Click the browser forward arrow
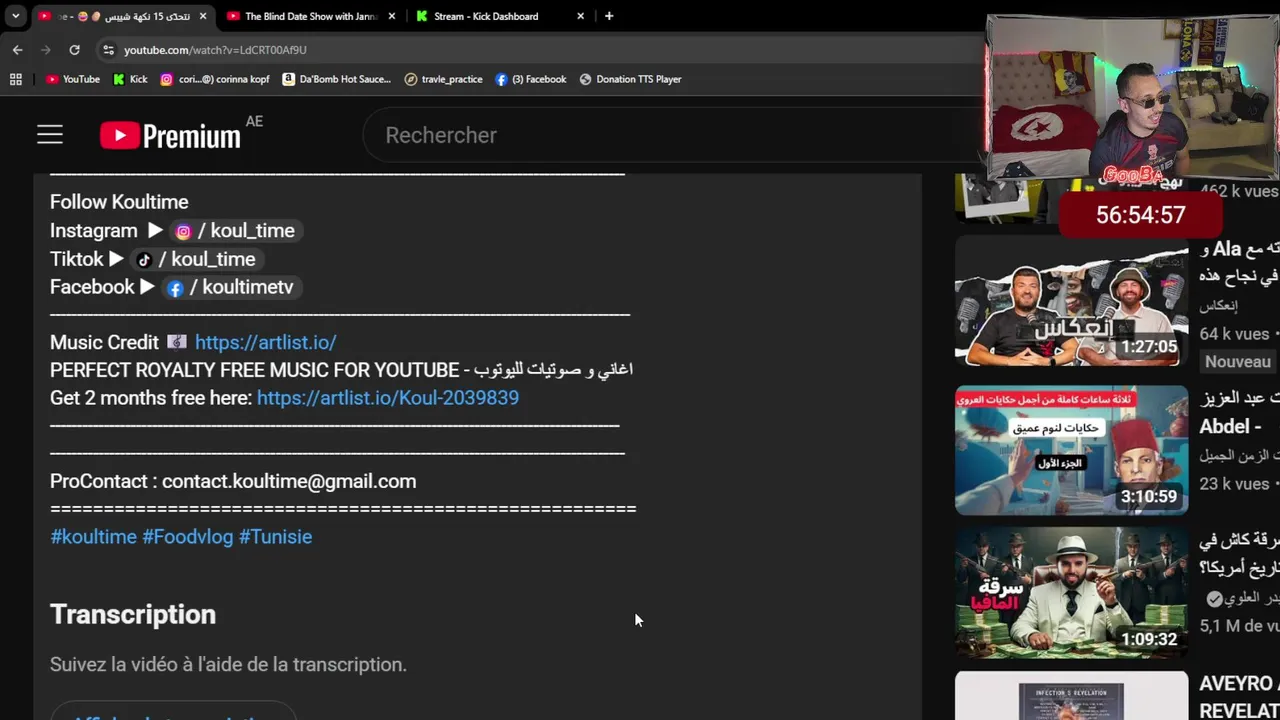 (x=45, y=49)
